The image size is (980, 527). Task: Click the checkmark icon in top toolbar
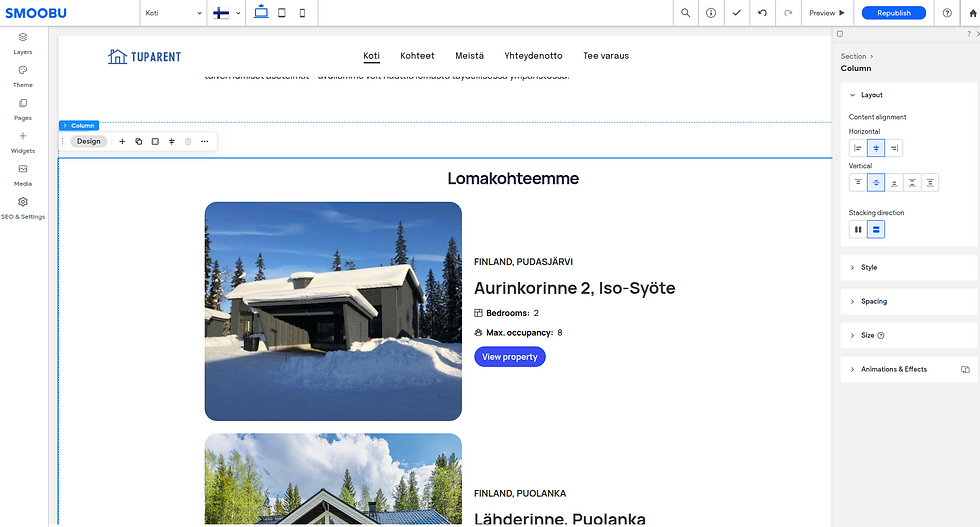737,13
